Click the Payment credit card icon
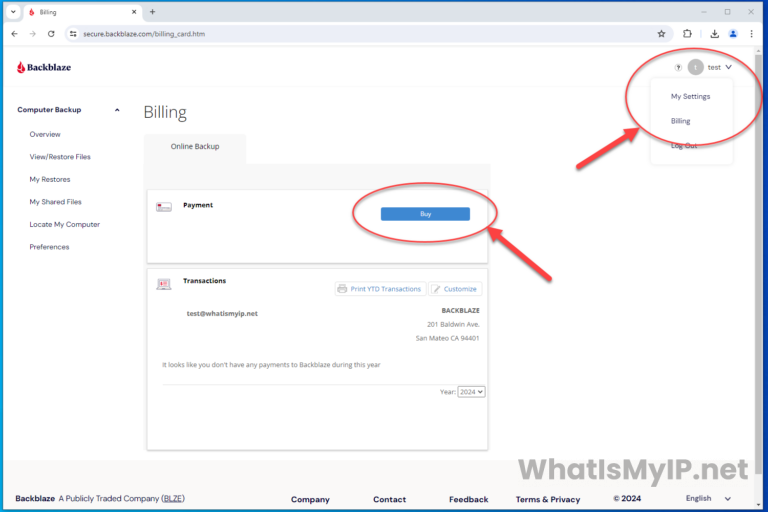This screenshot has width=768, height=512. (164, 207)
